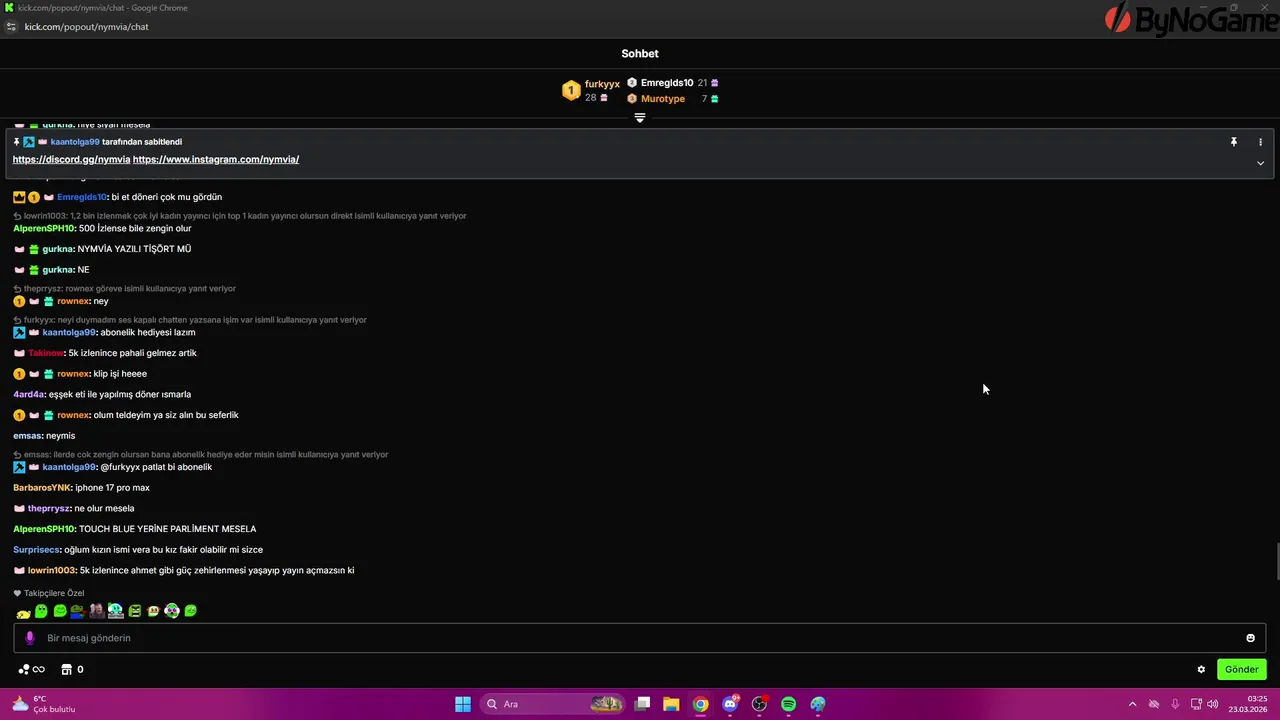The width and height of the screenshot is (1280, 720).
Task: Open Task View in the taskbar
Action: coord(643,704)
